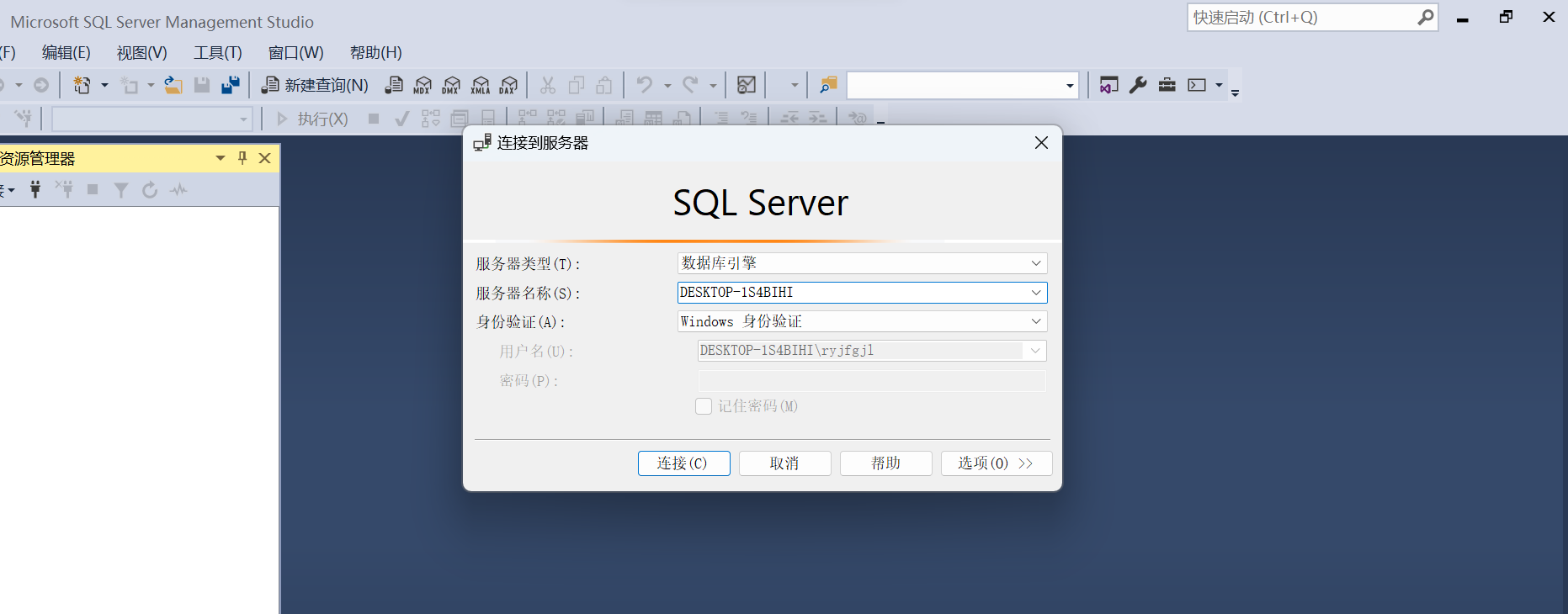Click the Save disk icon
Image resolution: width=1568 pixels, height=614 pixels.
tap(202, 85)
